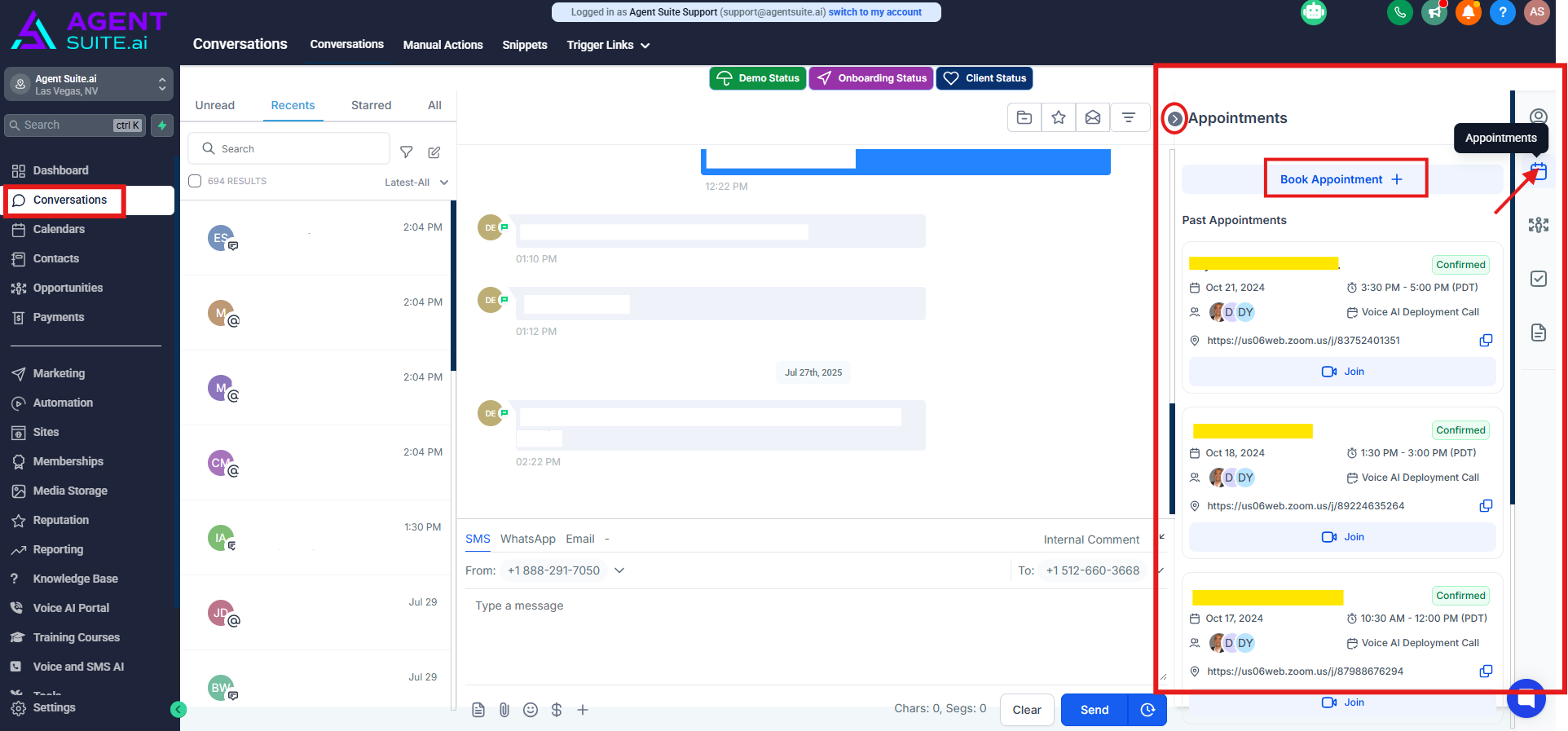Screen dimensions: 1568x731
Task: Open the AS user avatar menu
Action: coord(1536,12)
